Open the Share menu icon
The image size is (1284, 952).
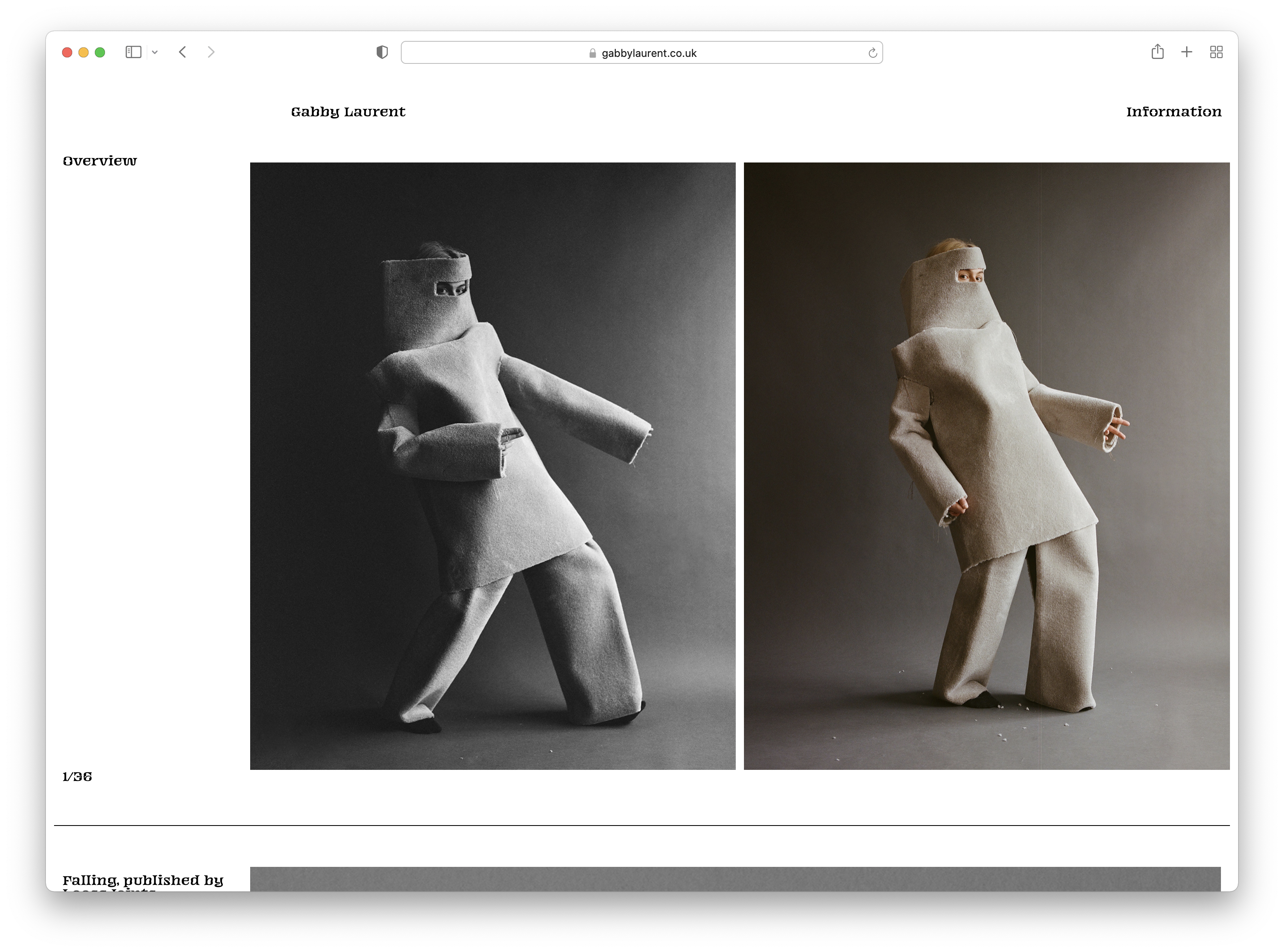[x=1157, y=52]
